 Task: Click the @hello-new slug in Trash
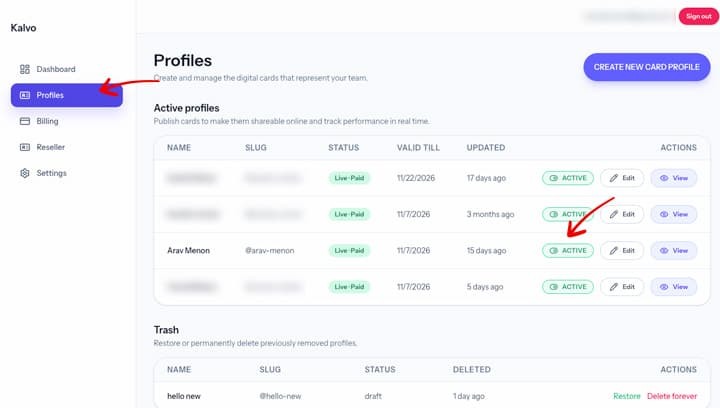[280, 396]
